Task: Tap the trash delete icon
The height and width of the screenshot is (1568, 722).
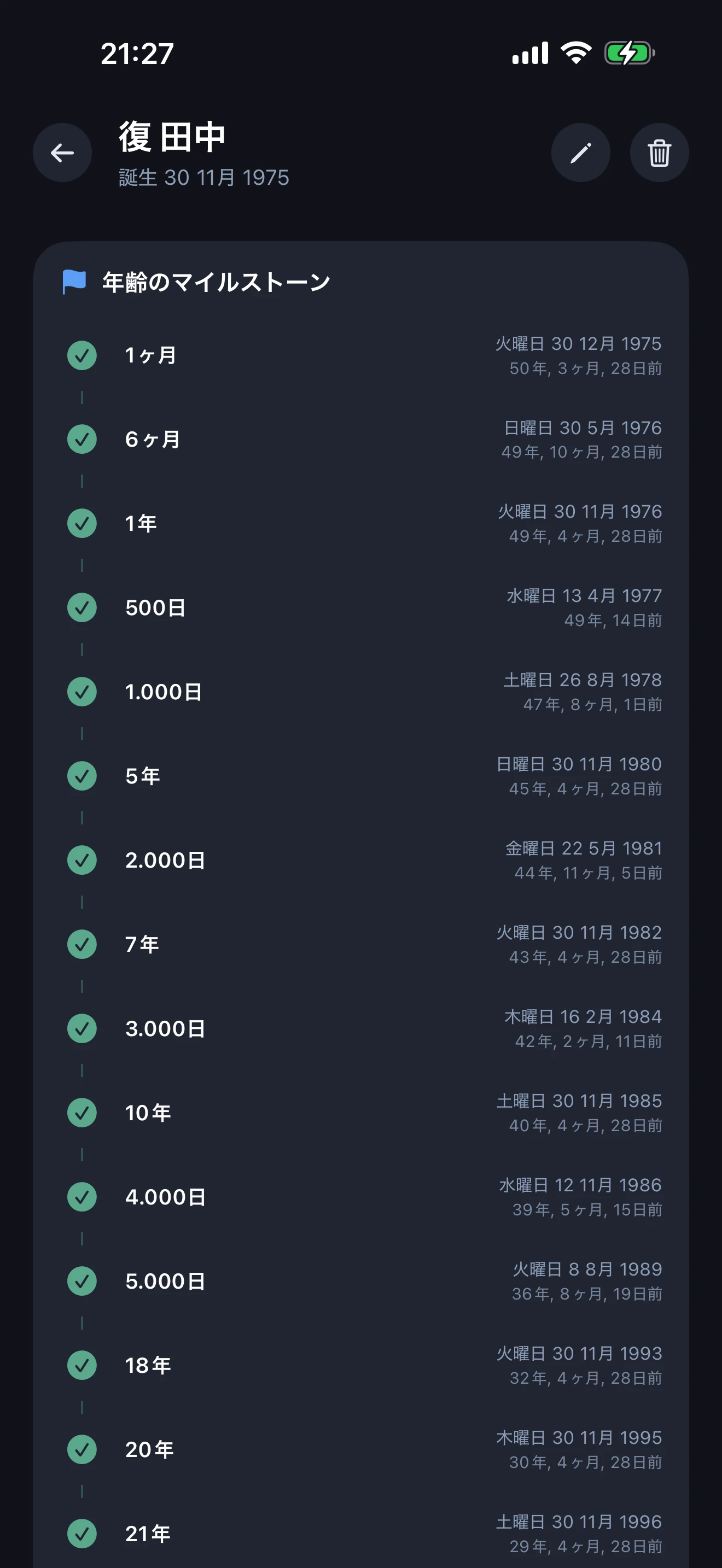Action: coord(659,153)
